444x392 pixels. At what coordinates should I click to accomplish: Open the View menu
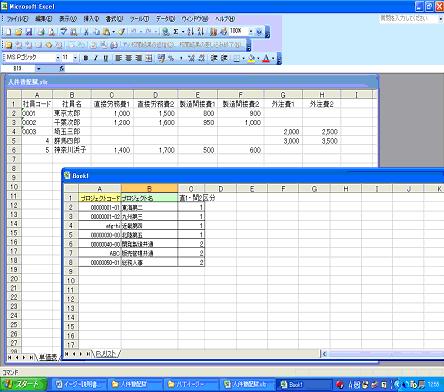[68, 19]
